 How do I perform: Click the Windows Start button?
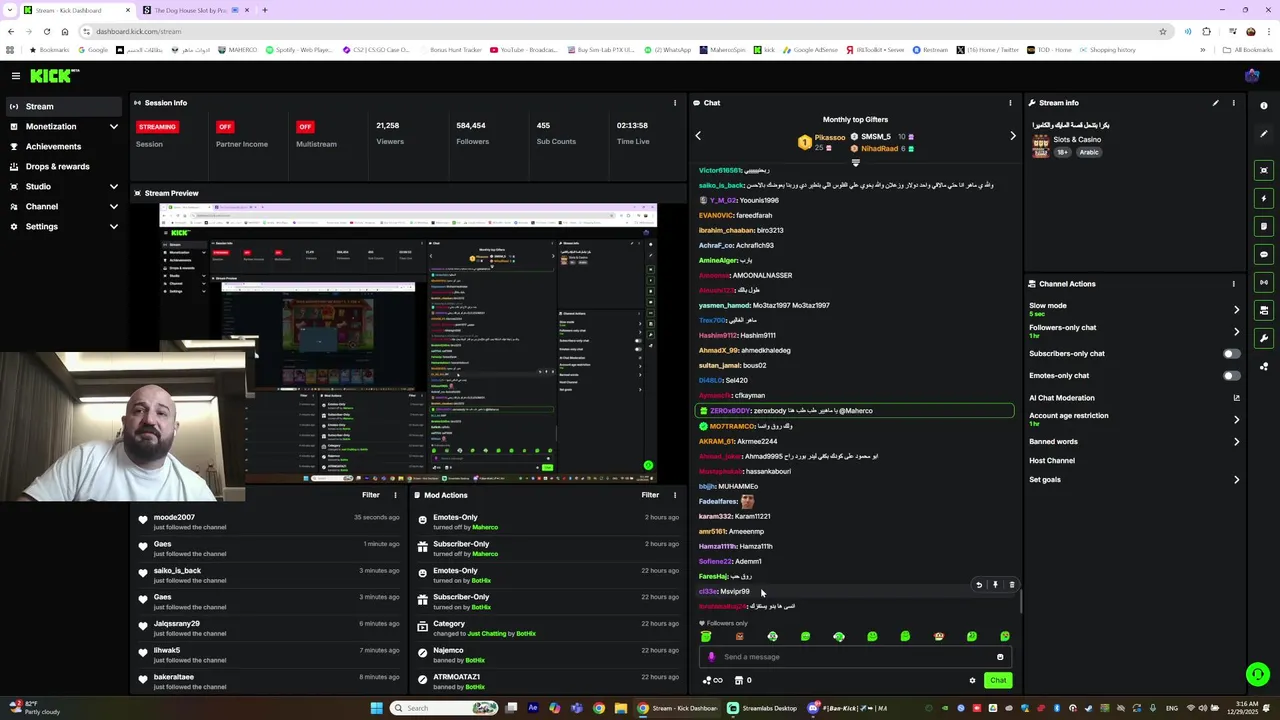[376, 708]
